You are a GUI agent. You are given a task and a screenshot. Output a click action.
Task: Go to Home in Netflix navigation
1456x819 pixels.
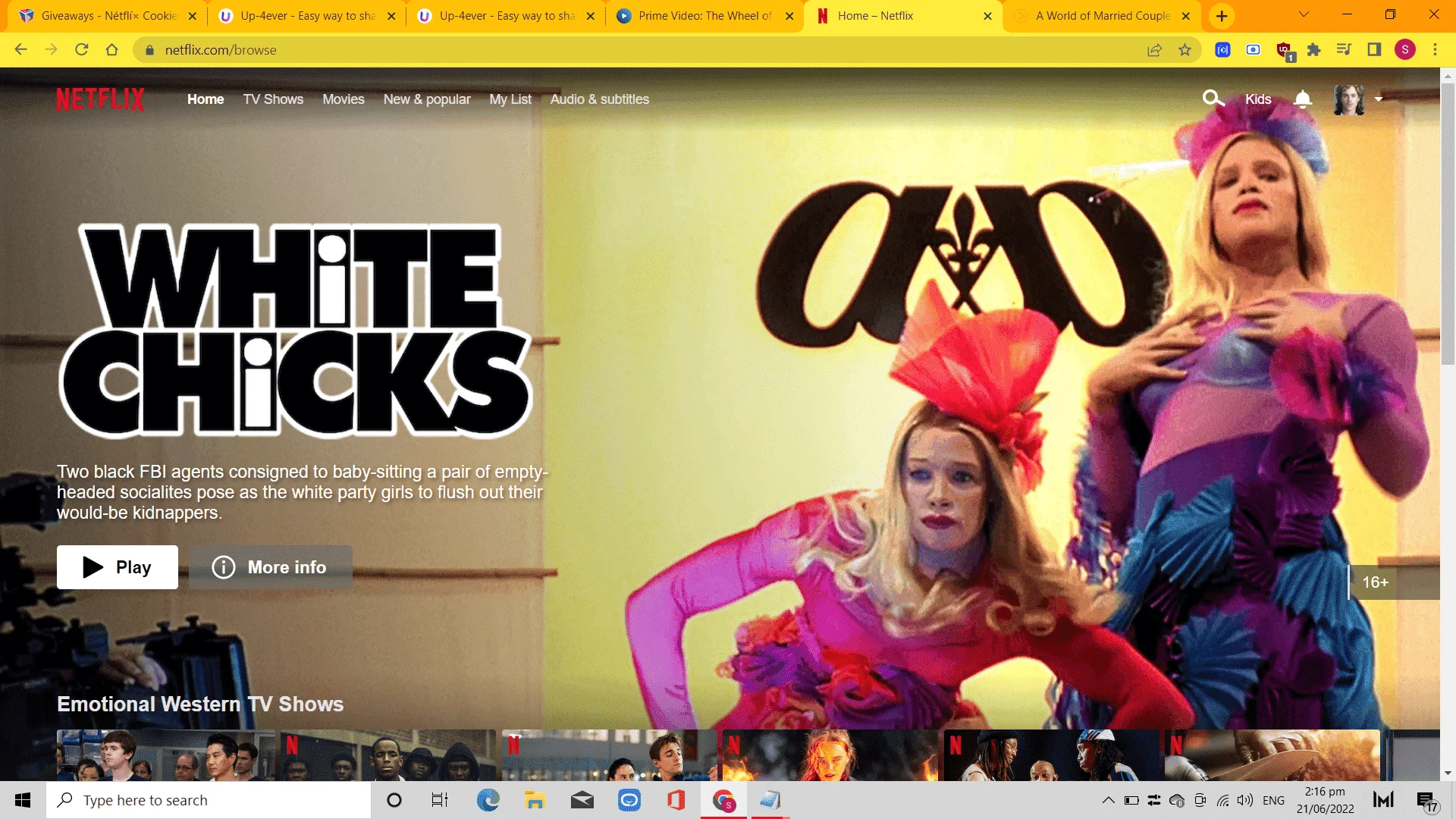[206, 99]
